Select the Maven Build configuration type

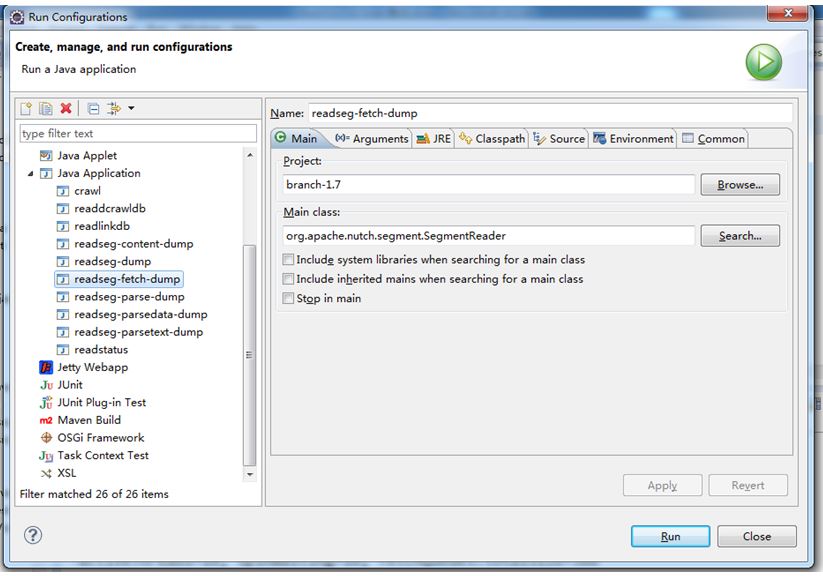[x=88, y=420]
